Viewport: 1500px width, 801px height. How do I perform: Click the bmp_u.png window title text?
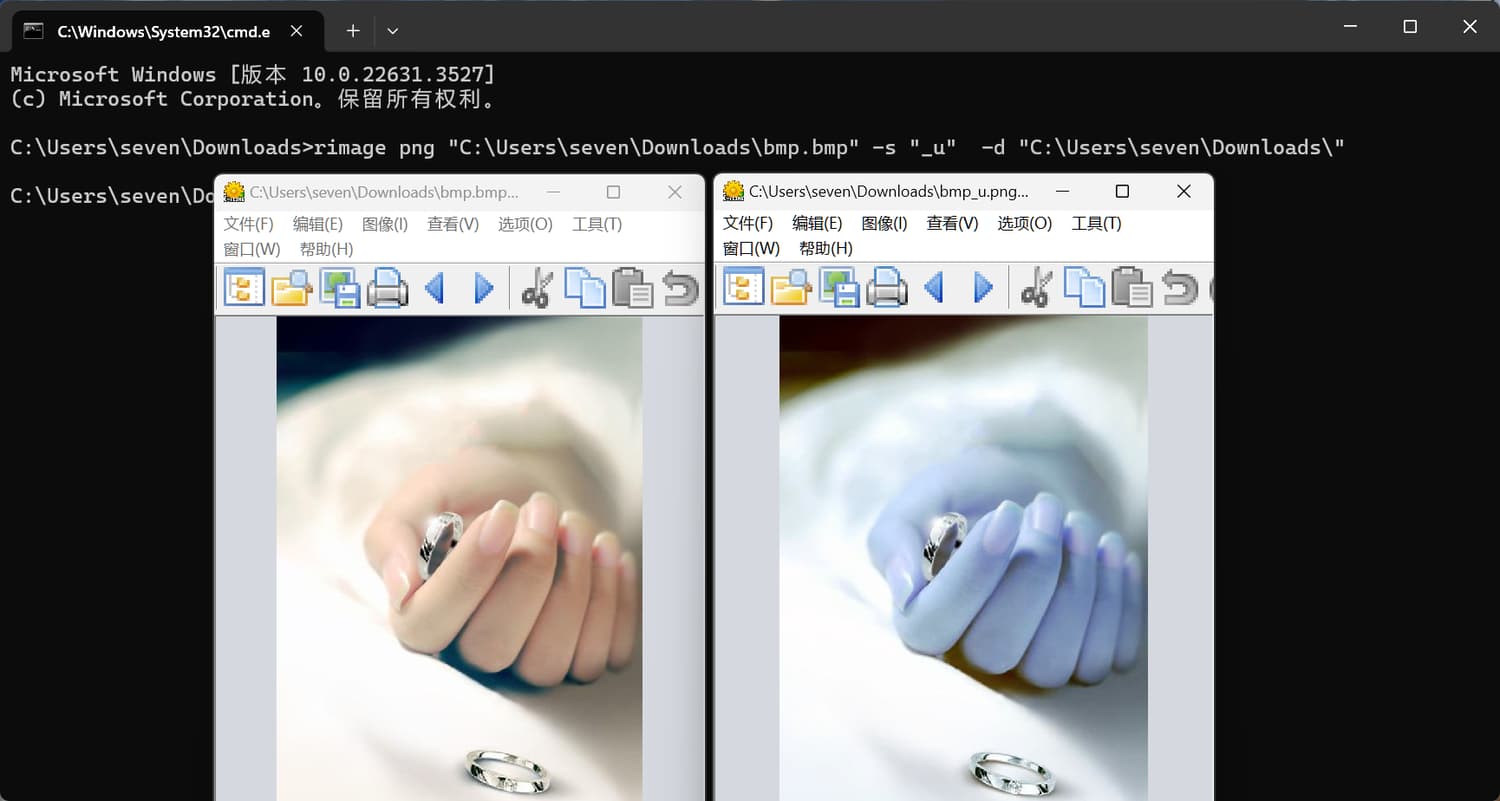[889, 191]
